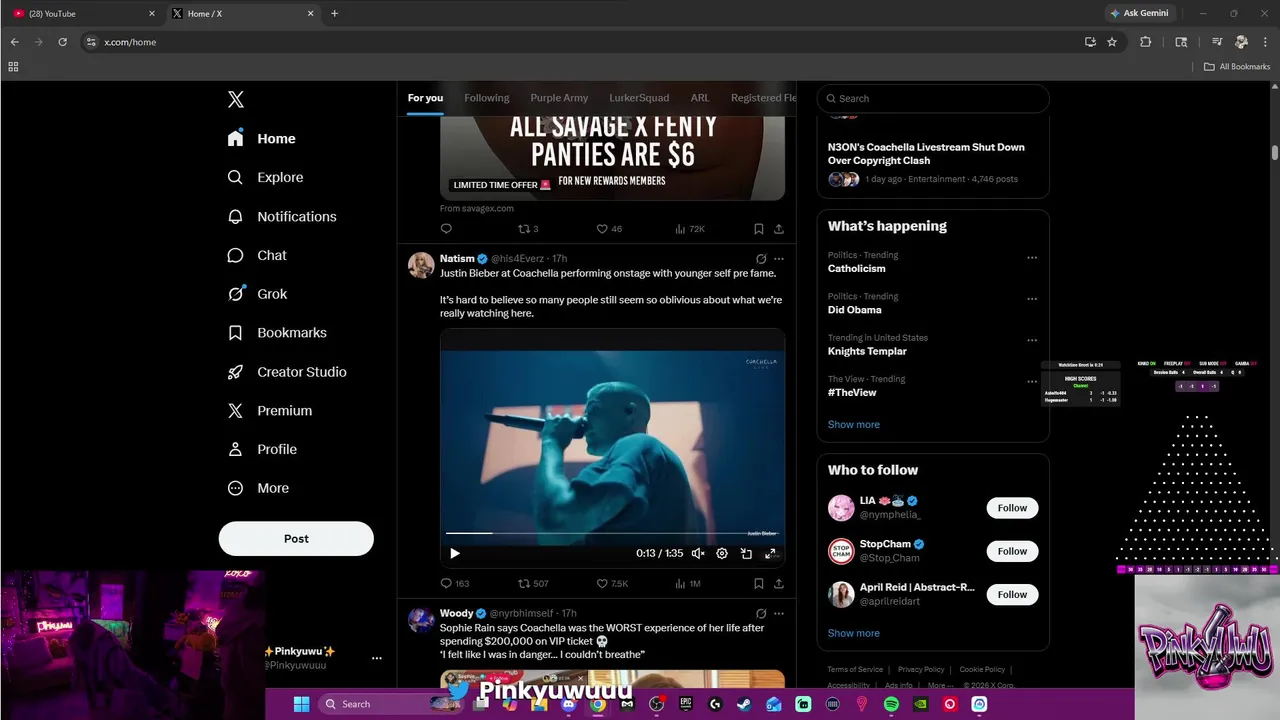Bookmark the Savage X Fenty ad
Screen dimensions: 1280x720
click(x=759, y=229)
